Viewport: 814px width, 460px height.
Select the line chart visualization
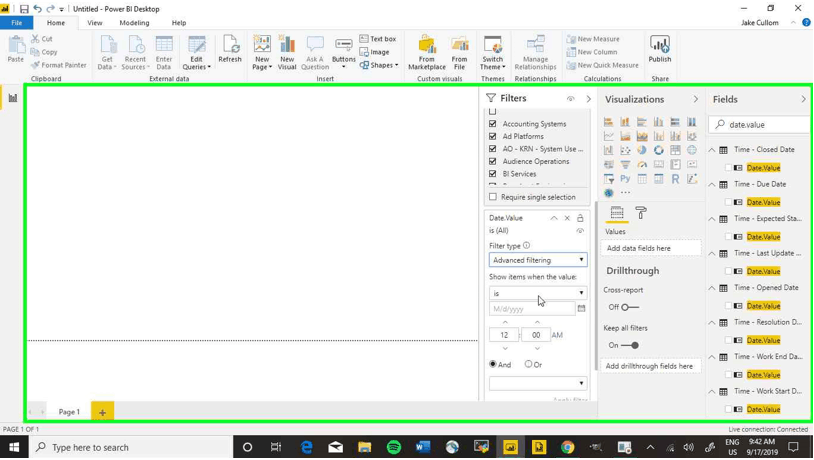(x=608, y=136)
